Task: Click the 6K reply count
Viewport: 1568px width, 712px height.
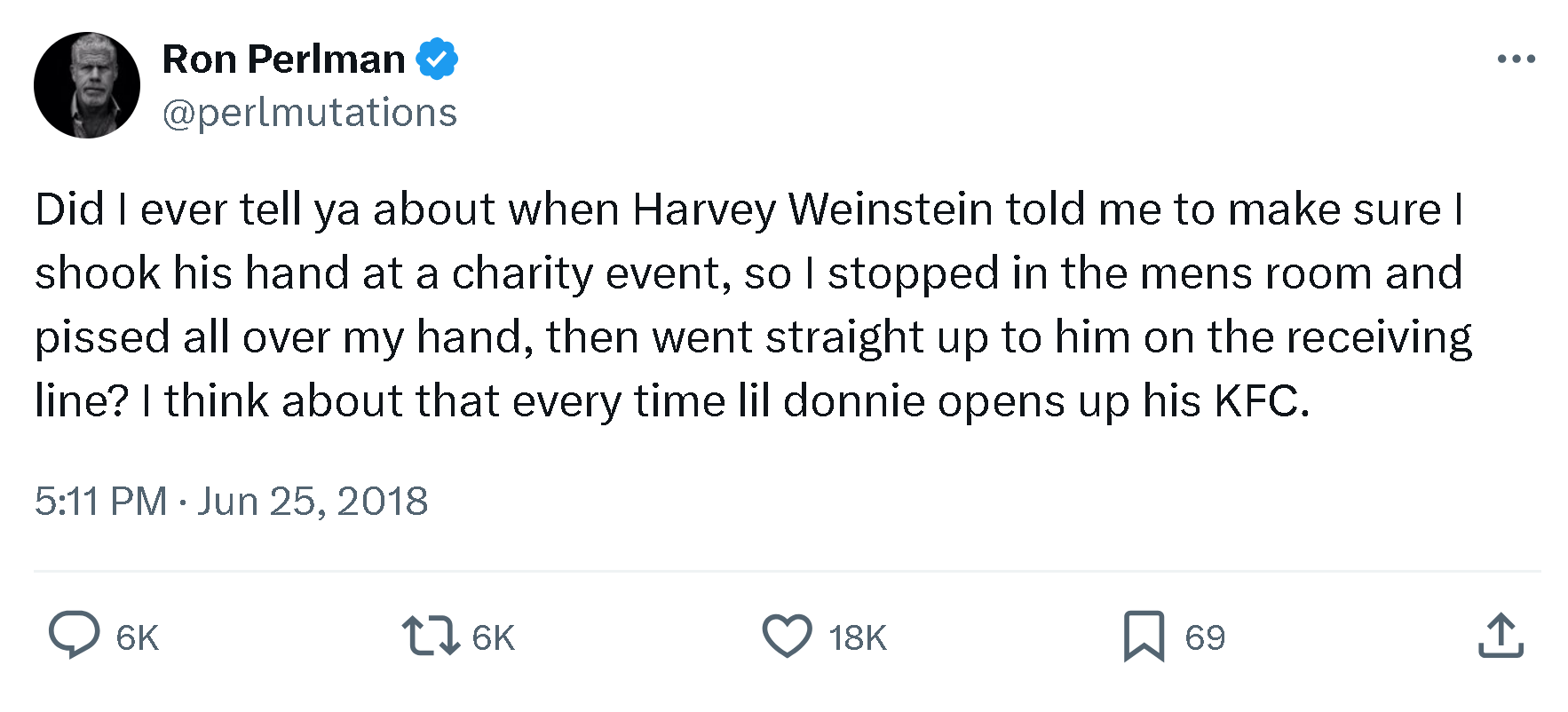Action: [138, 637]
